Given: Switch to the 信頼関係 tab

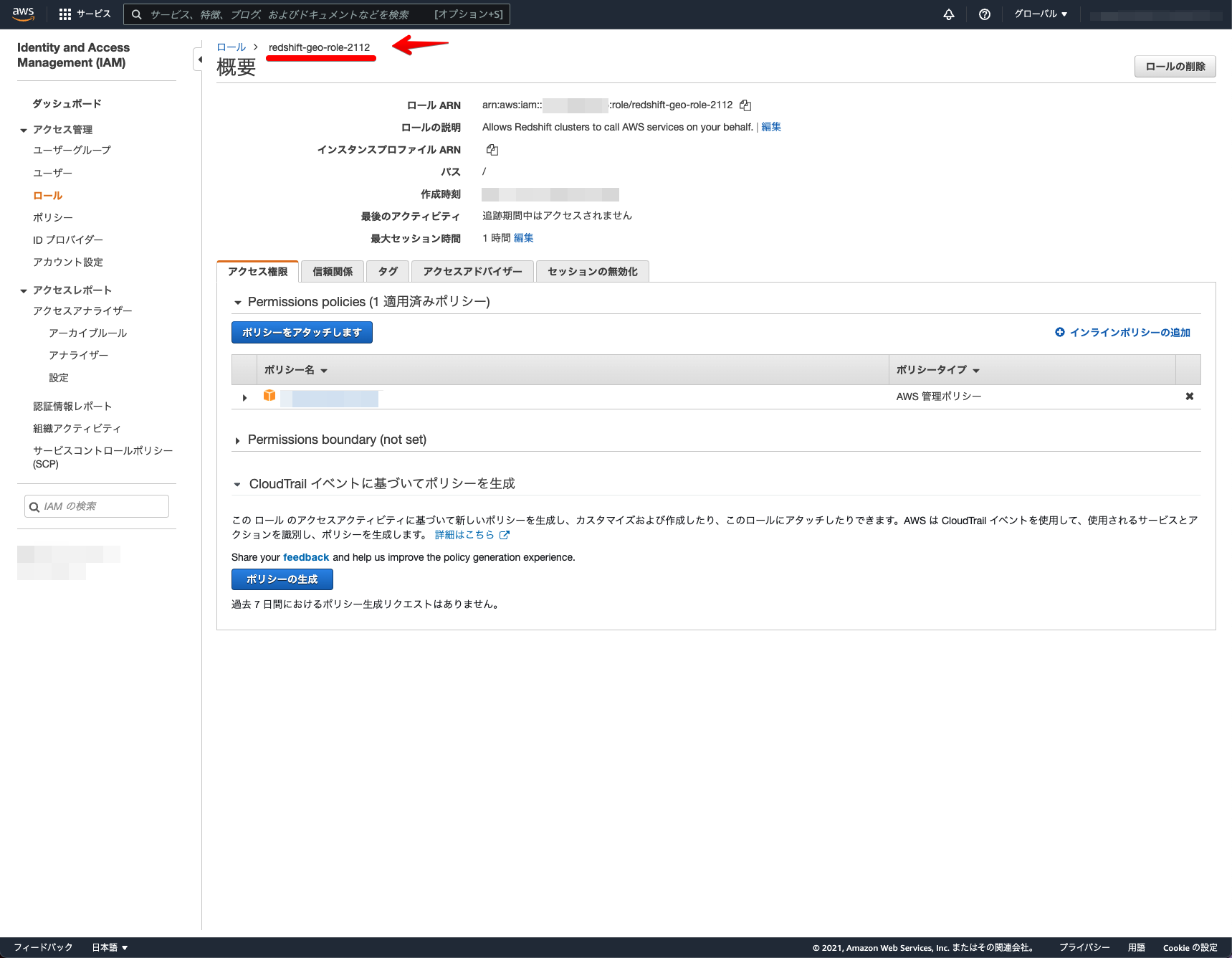Looking at the screenshot, I should [332, 271].
